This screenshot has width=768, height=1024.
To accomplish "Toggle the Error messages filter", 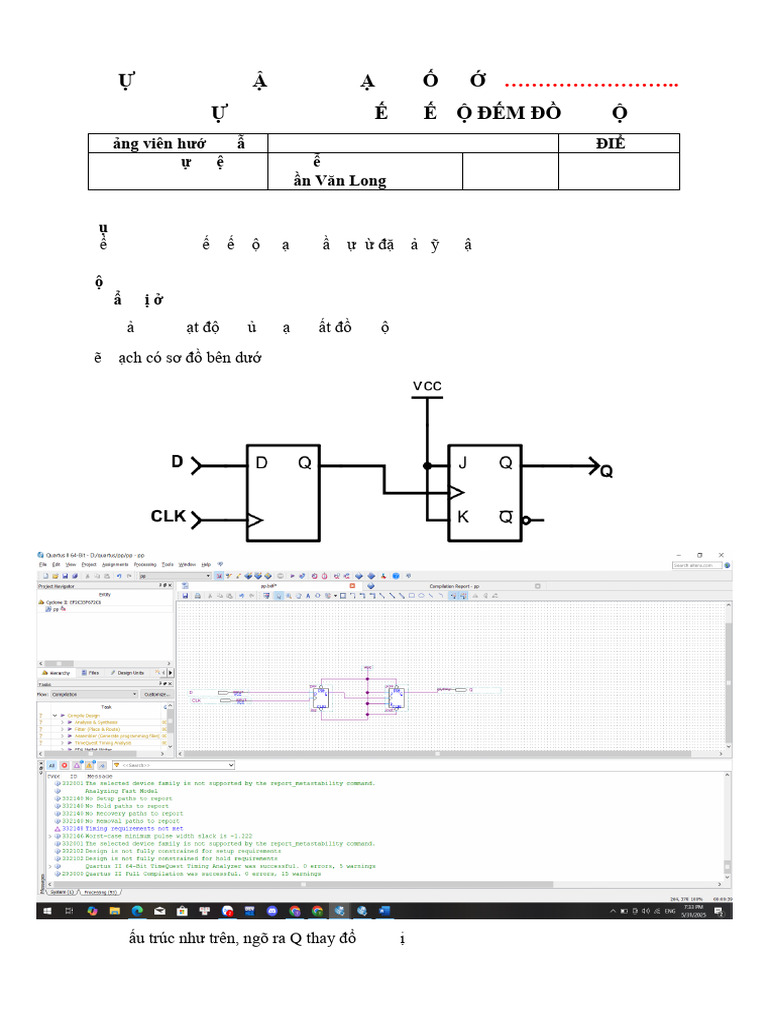I will [64, 765].
